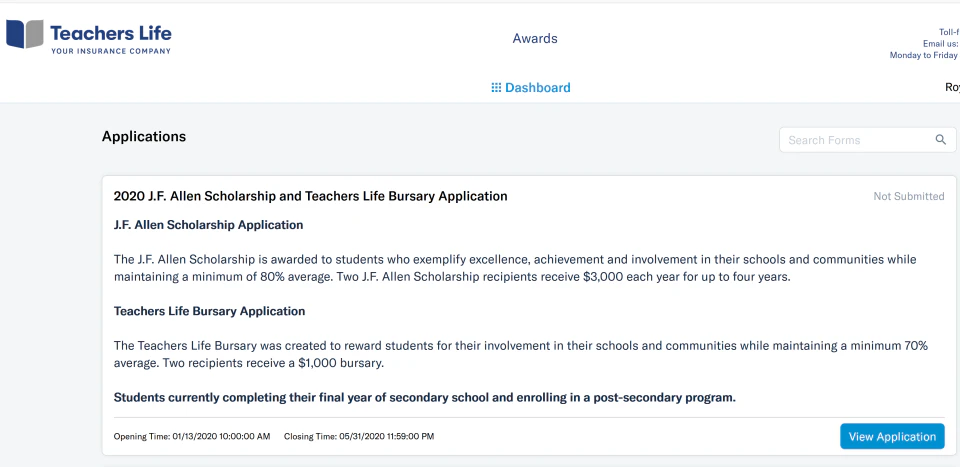Click the Opening Time date text
Viewport: 960px width, 467px height.
point(192,437)
